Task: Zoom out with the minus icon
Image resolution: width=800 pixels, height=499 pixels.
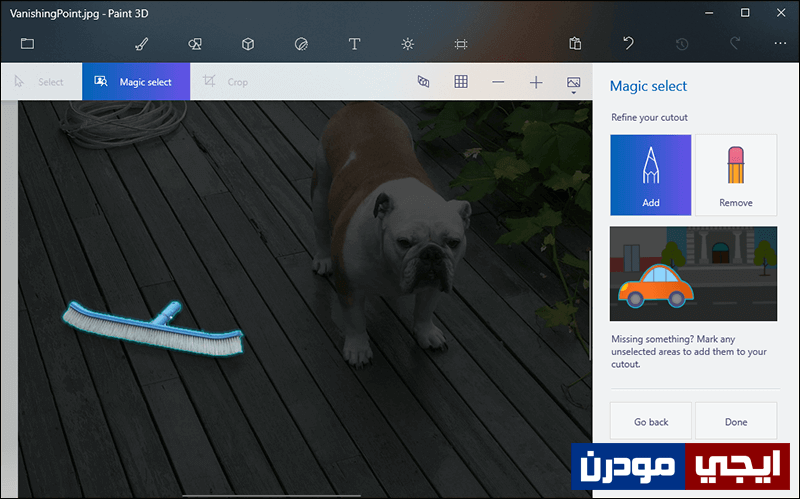Action: coord(498,82)
